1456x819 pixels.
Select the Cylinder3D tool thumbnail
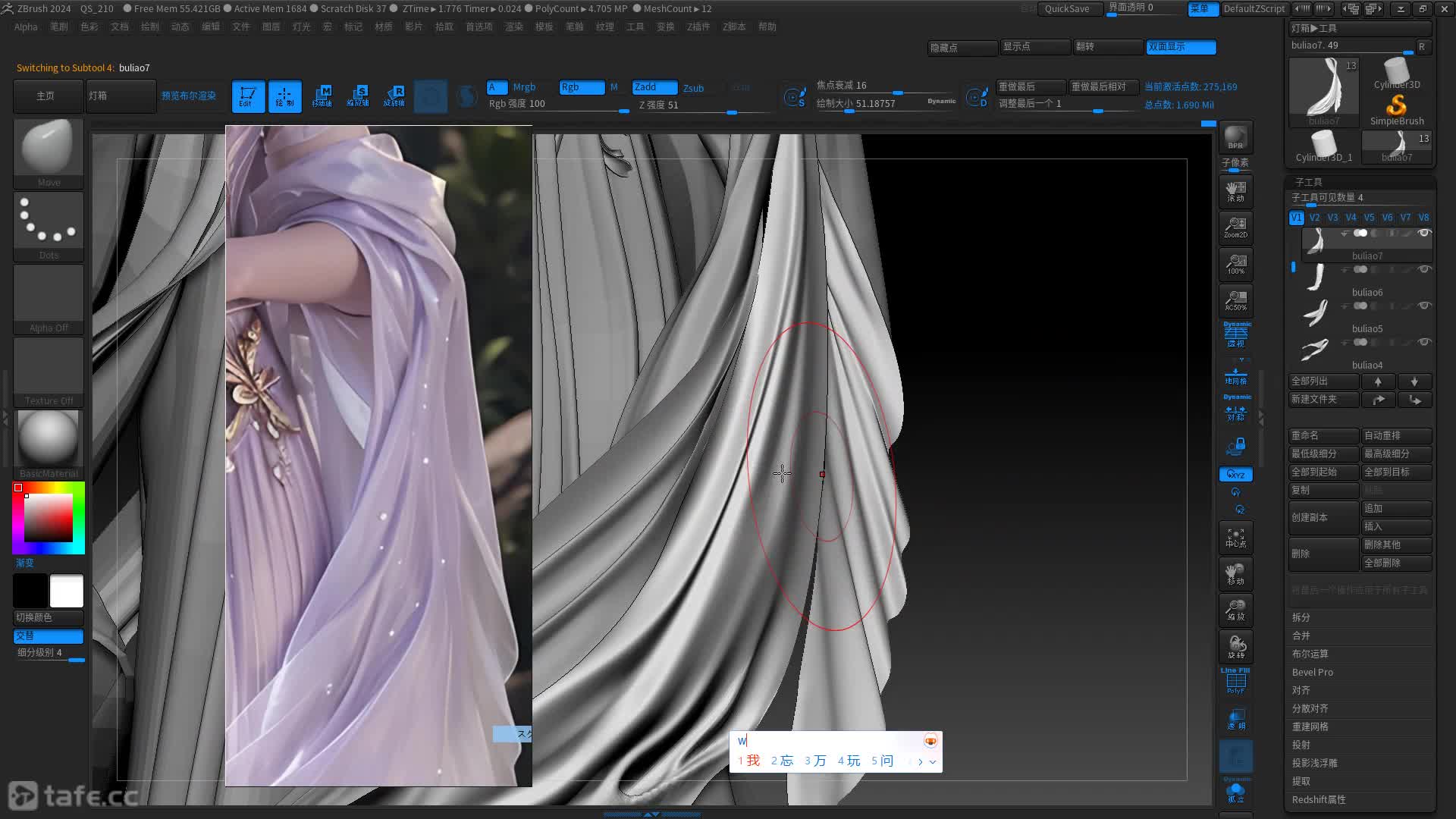pyautogui.click(x=1397, y=74)
